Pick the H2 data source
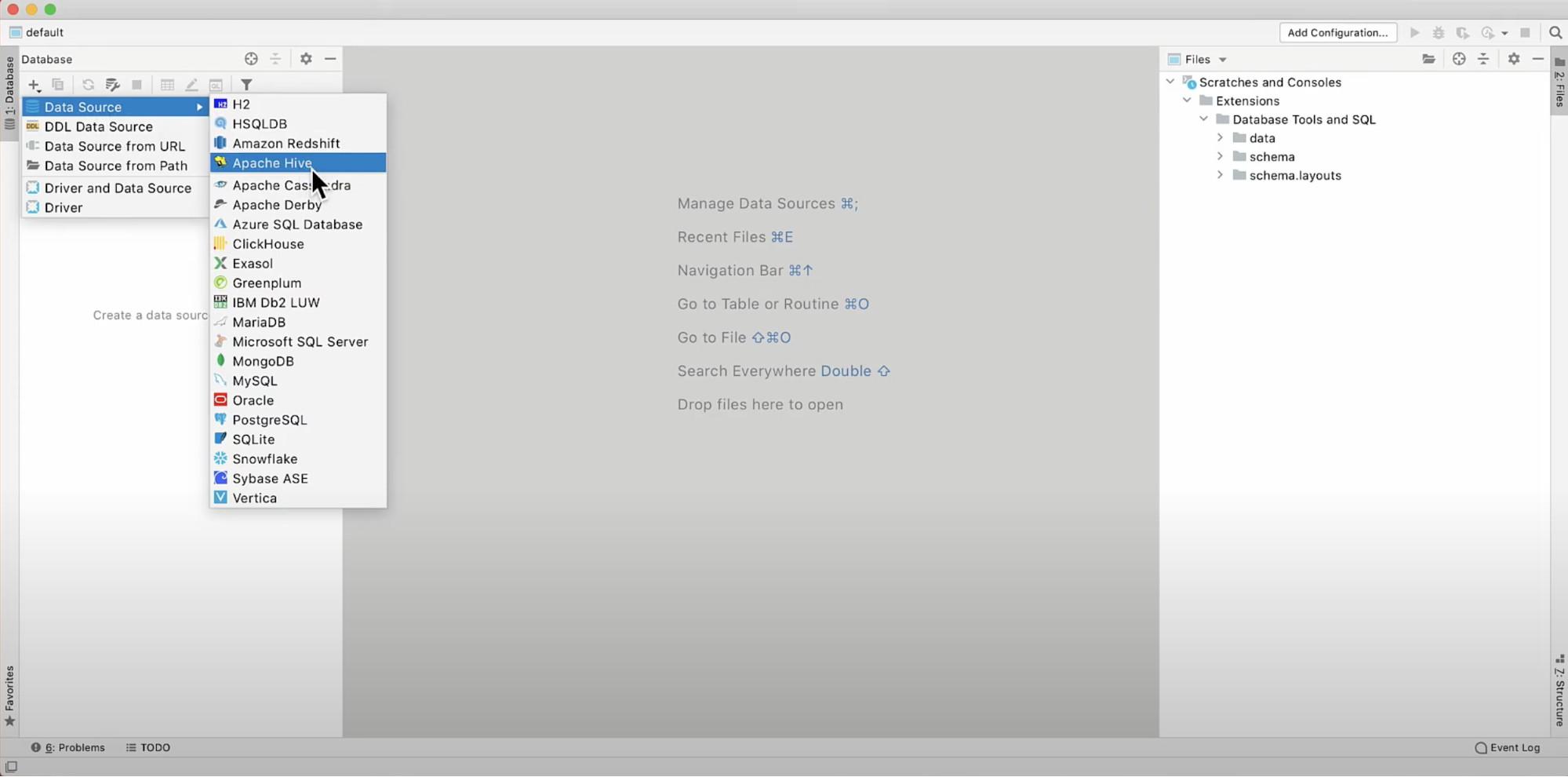This screenshot has height=777, width=1568. pyautogui.click(x=298, y=104)
